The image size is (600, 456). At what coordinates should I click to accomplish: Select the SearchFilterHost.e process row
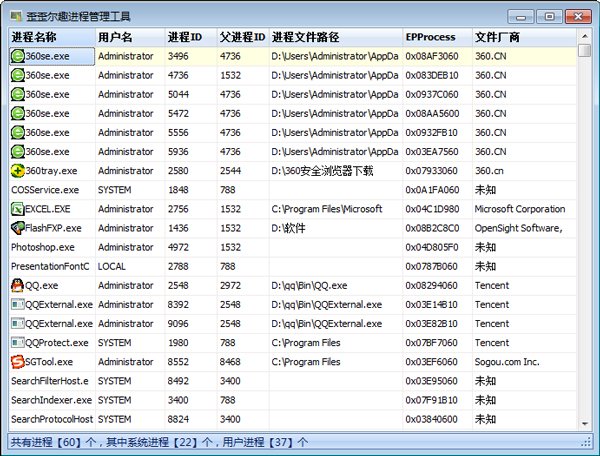[x=293, y=381]
